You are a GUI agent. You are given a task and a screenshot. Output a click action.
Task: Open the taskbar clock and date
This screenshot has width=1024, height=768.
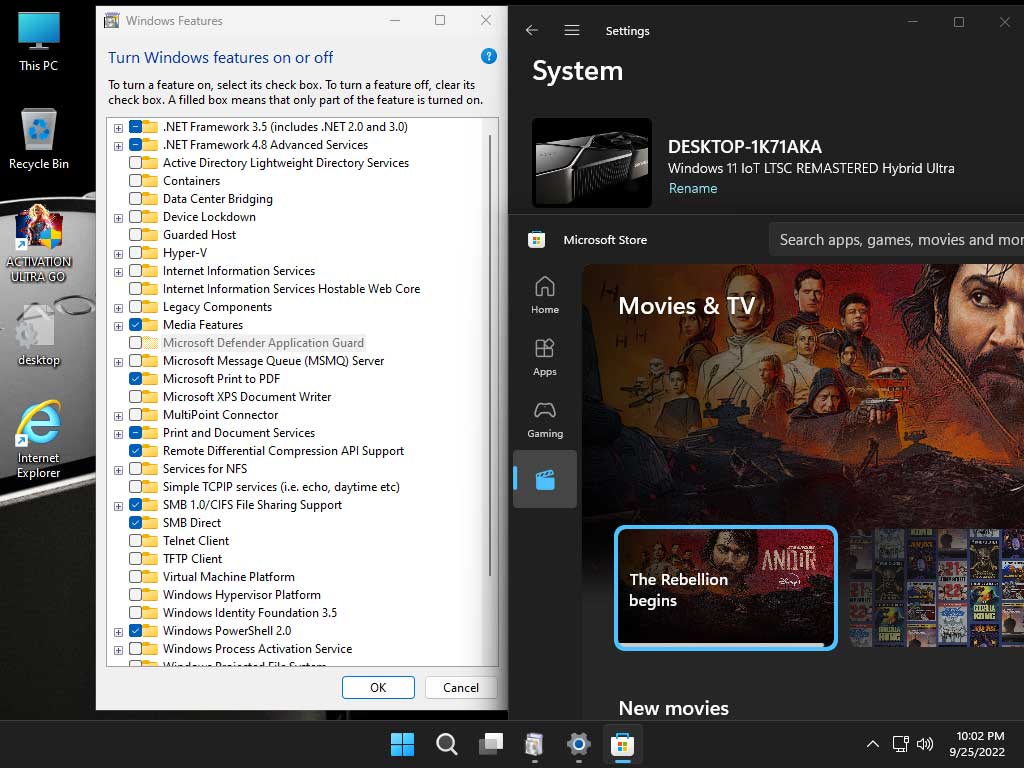click(976, 744)
